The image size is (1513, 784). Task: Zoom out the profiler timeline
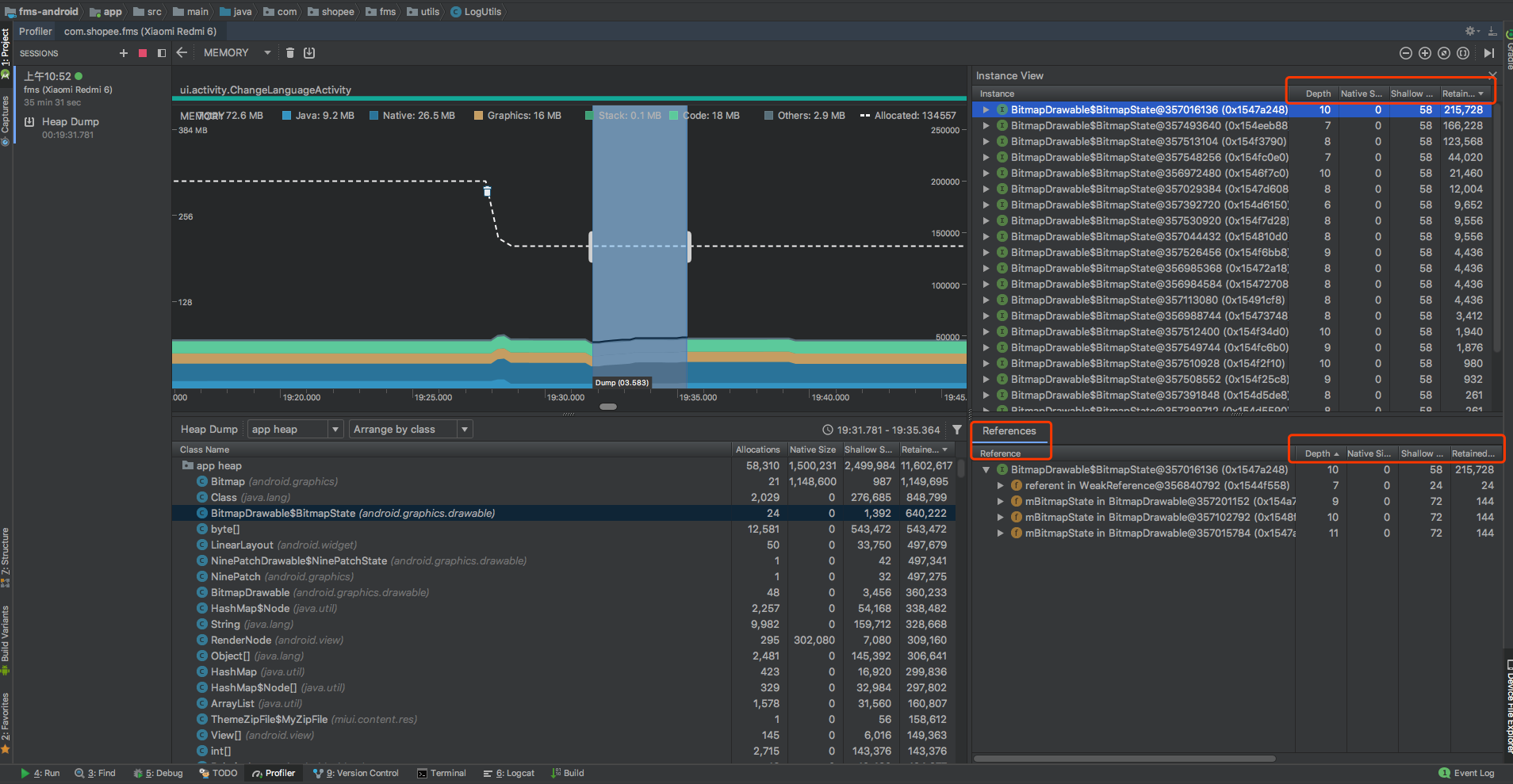coord(1405,53)
